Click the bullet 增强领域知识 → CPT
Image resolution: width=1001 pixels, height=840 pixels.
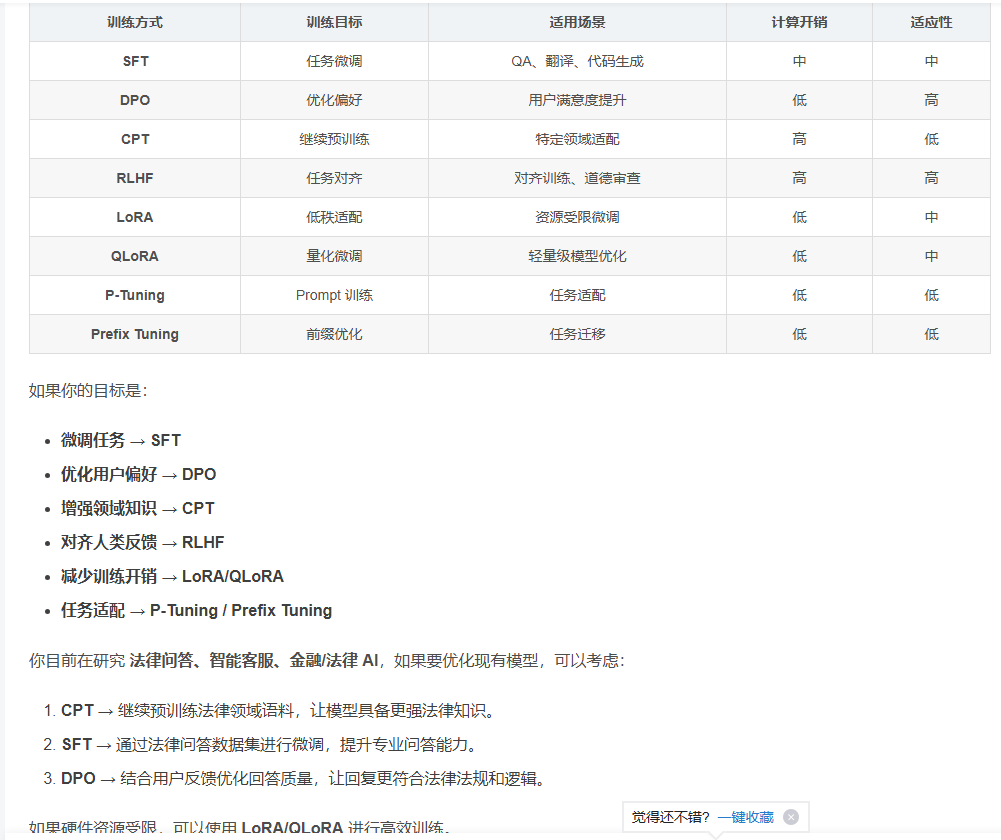(x=137, y=508)
